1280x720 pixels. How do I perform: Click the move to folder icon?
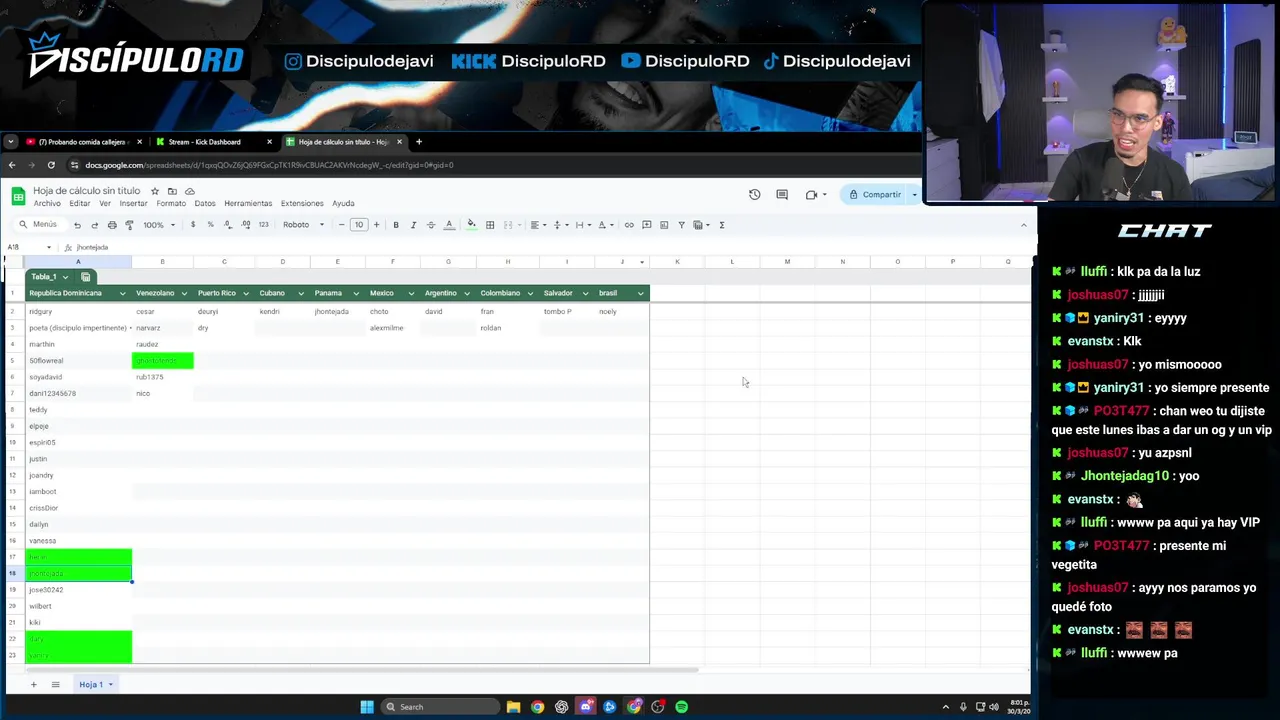pos(172,191)
